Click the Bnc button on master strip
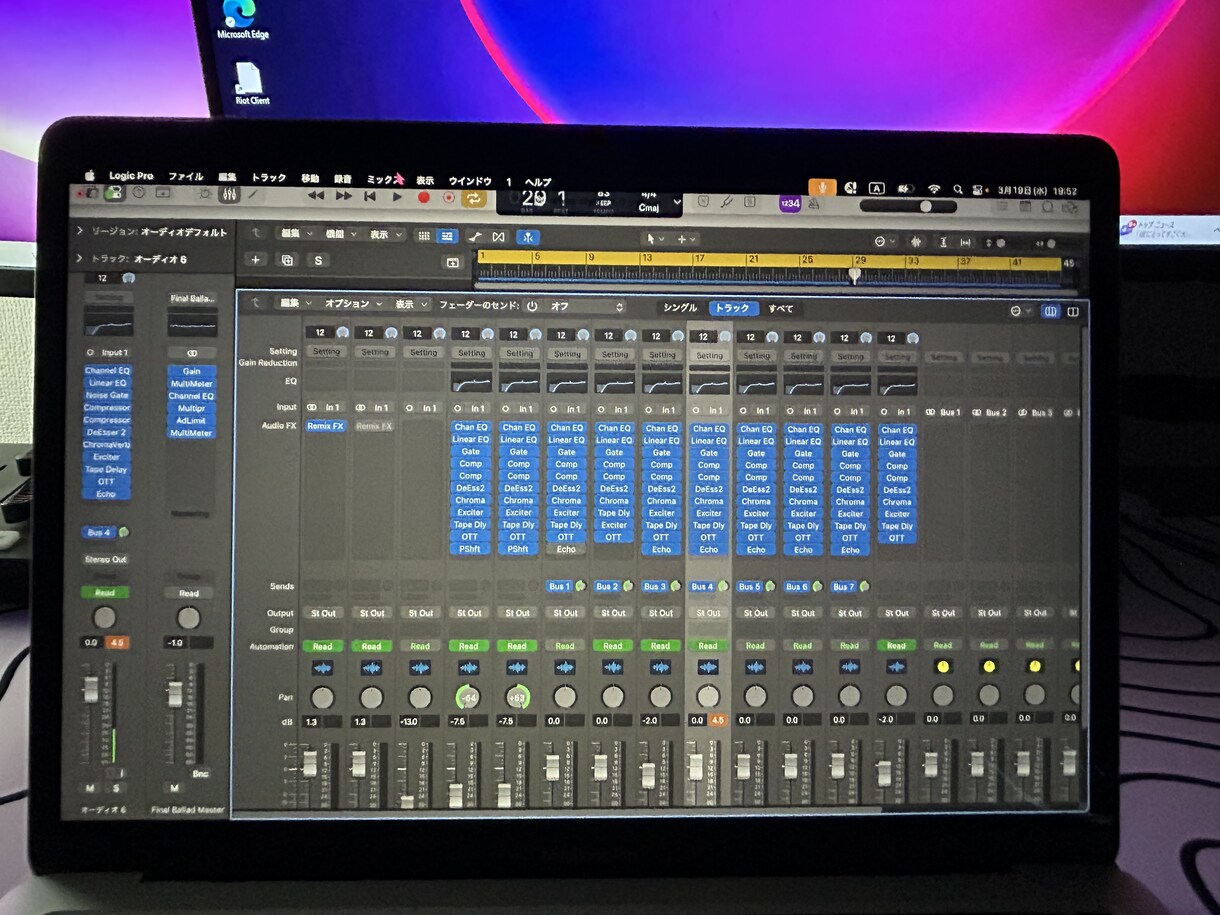Screen dimensions: 1220x915 tap(200, 774)
